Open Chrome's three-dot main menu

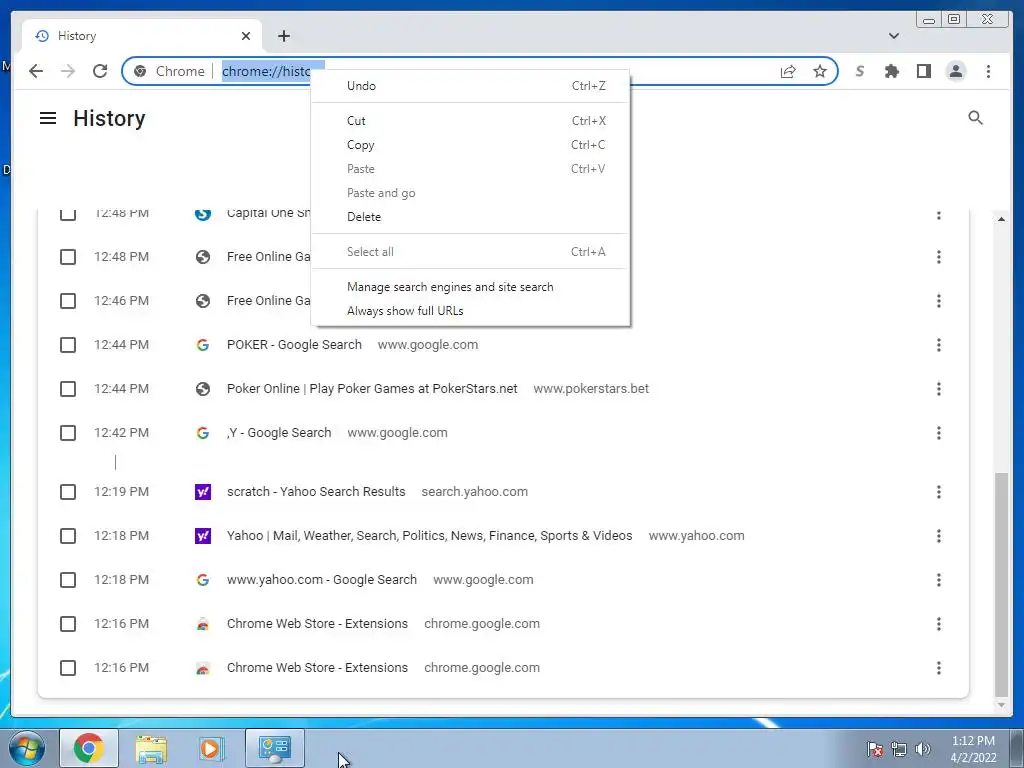[x=988, y=71]
